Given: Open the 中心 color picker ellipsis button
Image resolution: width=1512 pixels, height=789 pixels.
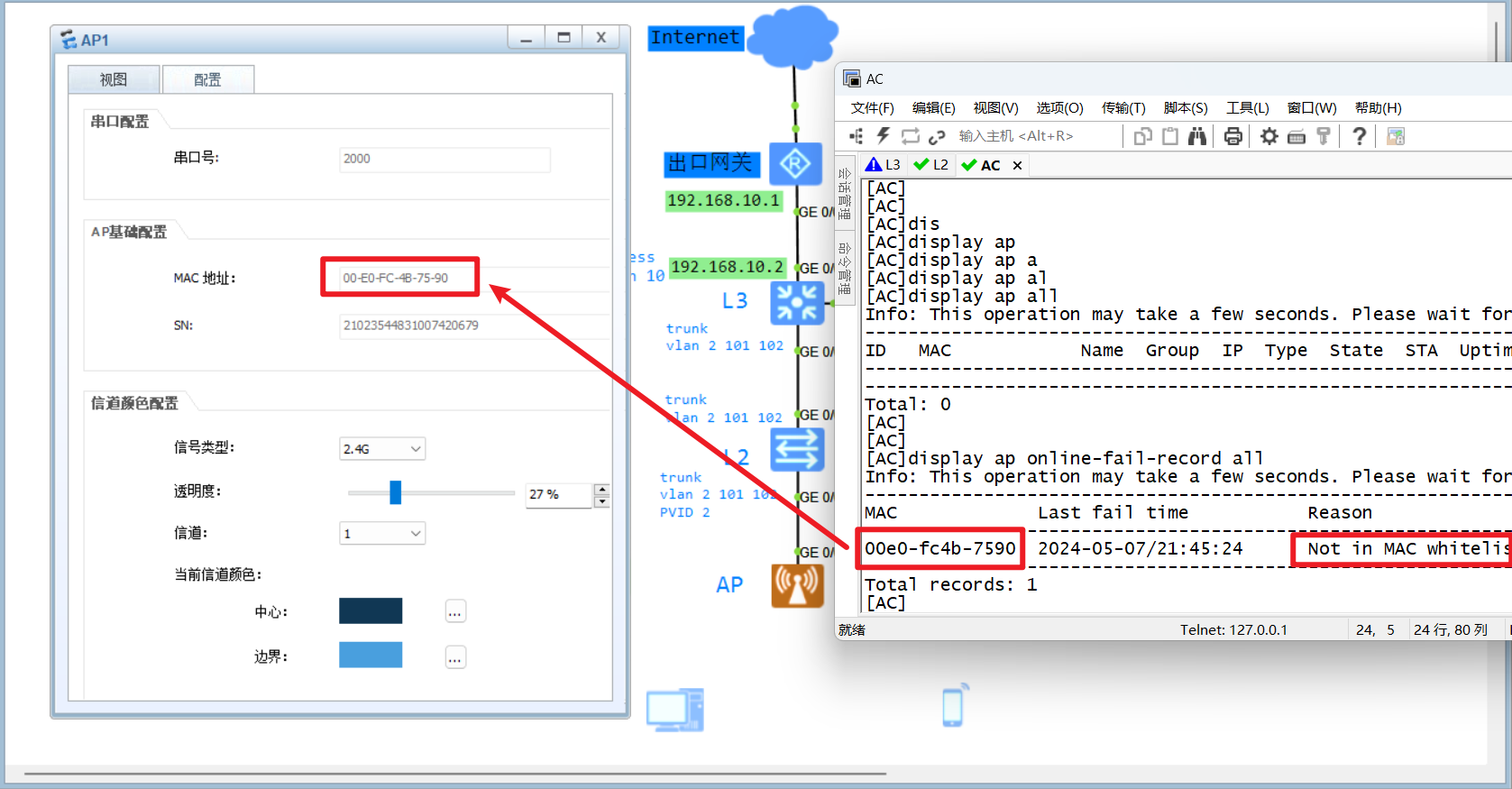Looking at the screenshot, I should (455, 611).
